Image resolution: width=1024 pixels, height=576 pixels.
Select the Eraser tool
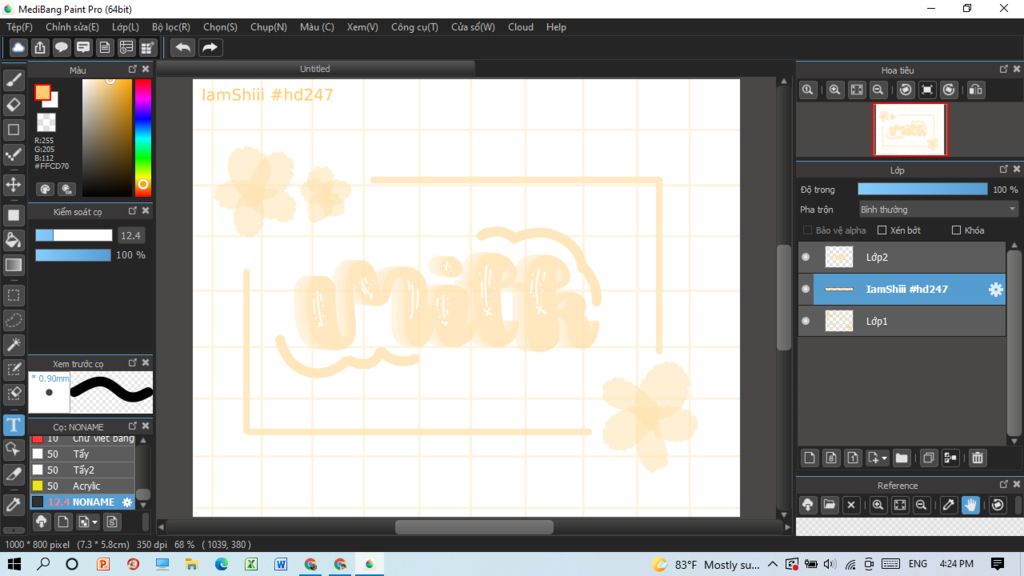click(13, 104)
